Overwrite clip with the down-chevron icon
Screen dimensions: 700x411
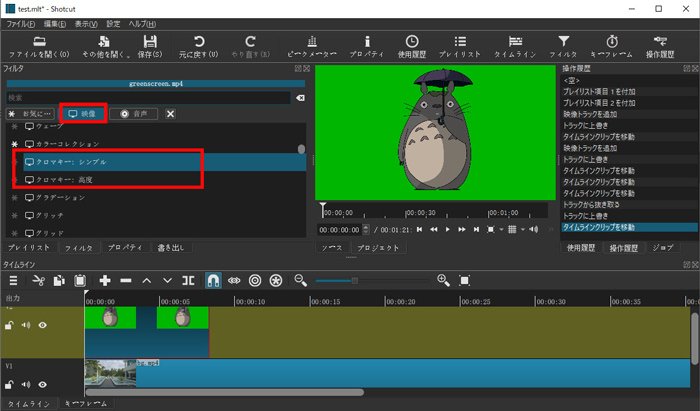click(x=167, y=281)
